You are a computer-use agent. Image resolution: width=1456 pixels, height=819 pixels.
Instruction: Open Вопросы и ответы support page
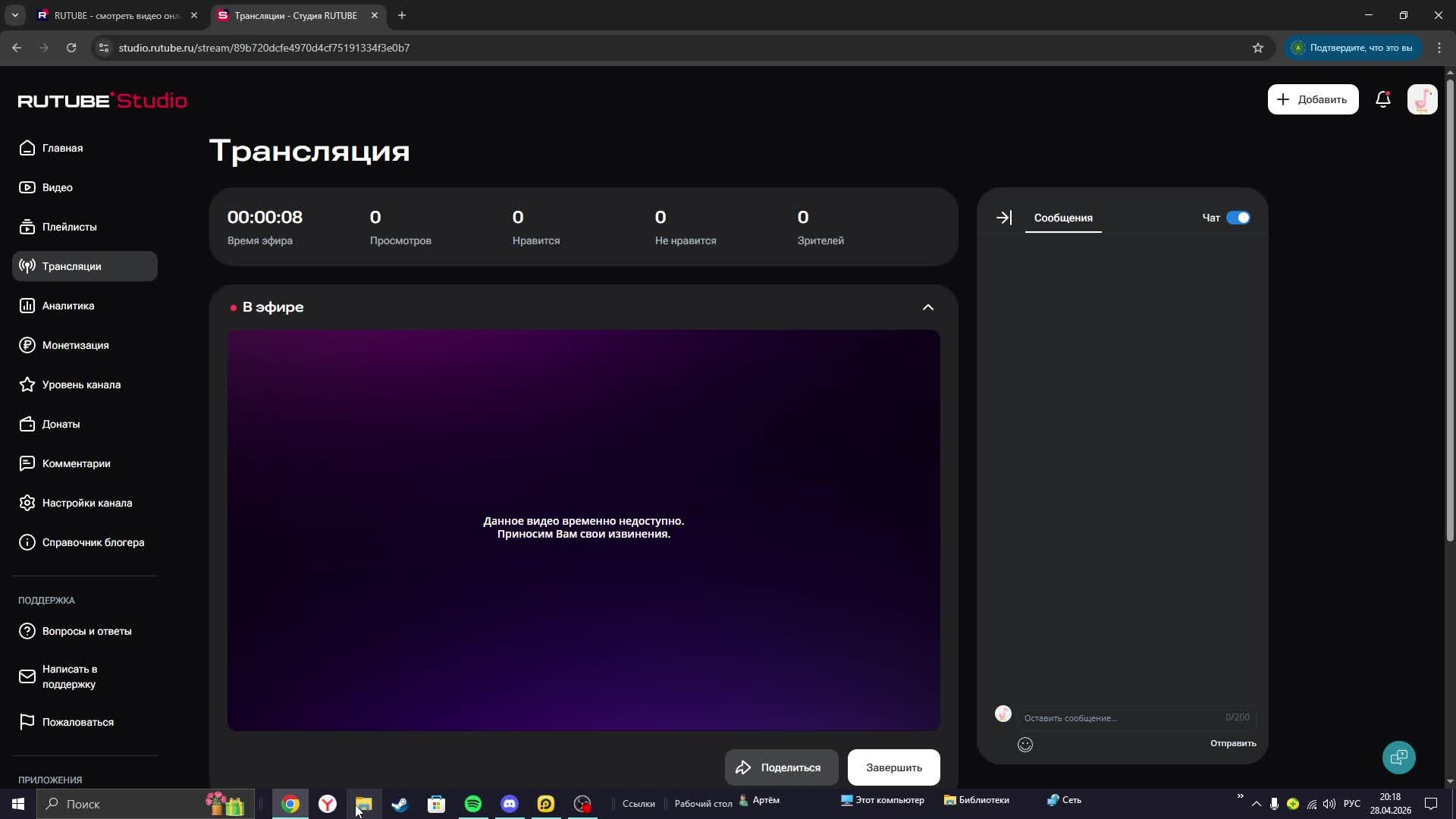[x=85, y=631]
